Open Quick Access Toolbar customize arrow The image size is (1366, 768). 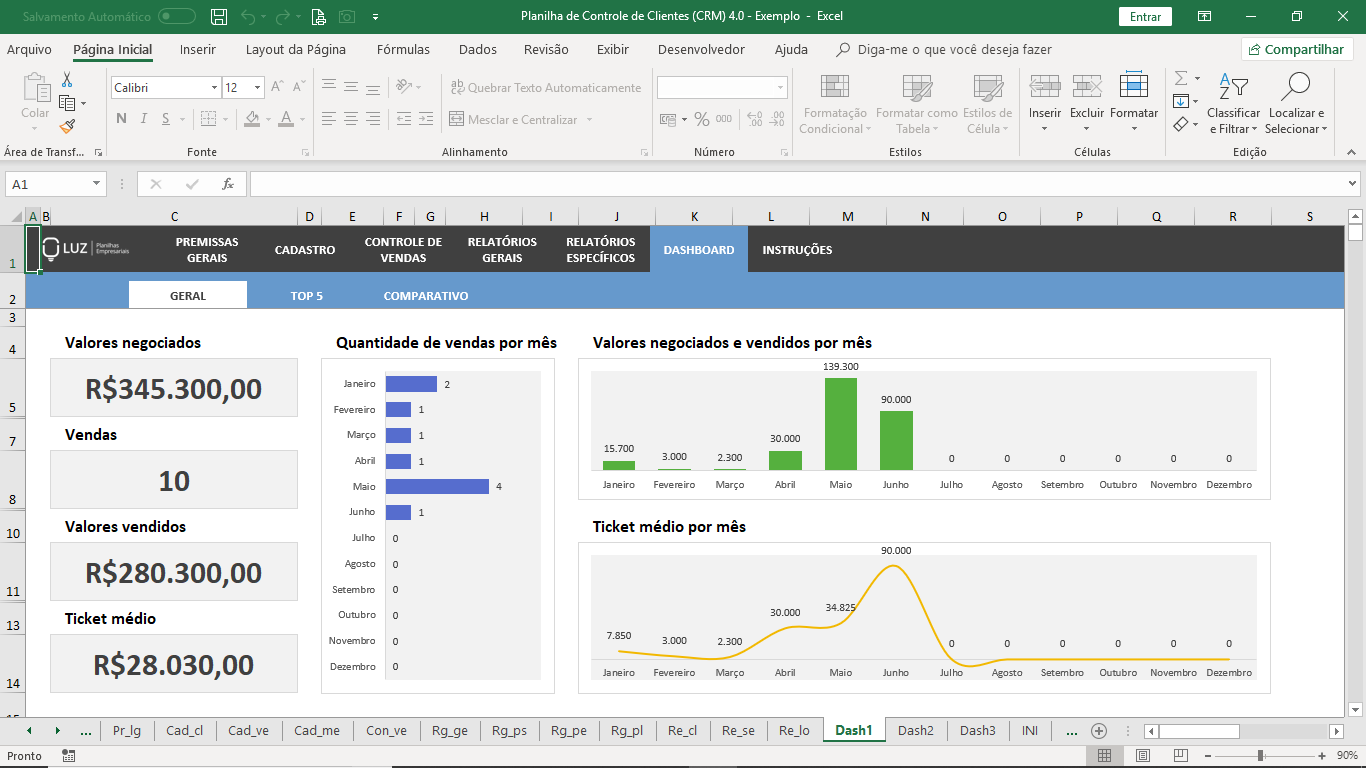coord(375,17)
